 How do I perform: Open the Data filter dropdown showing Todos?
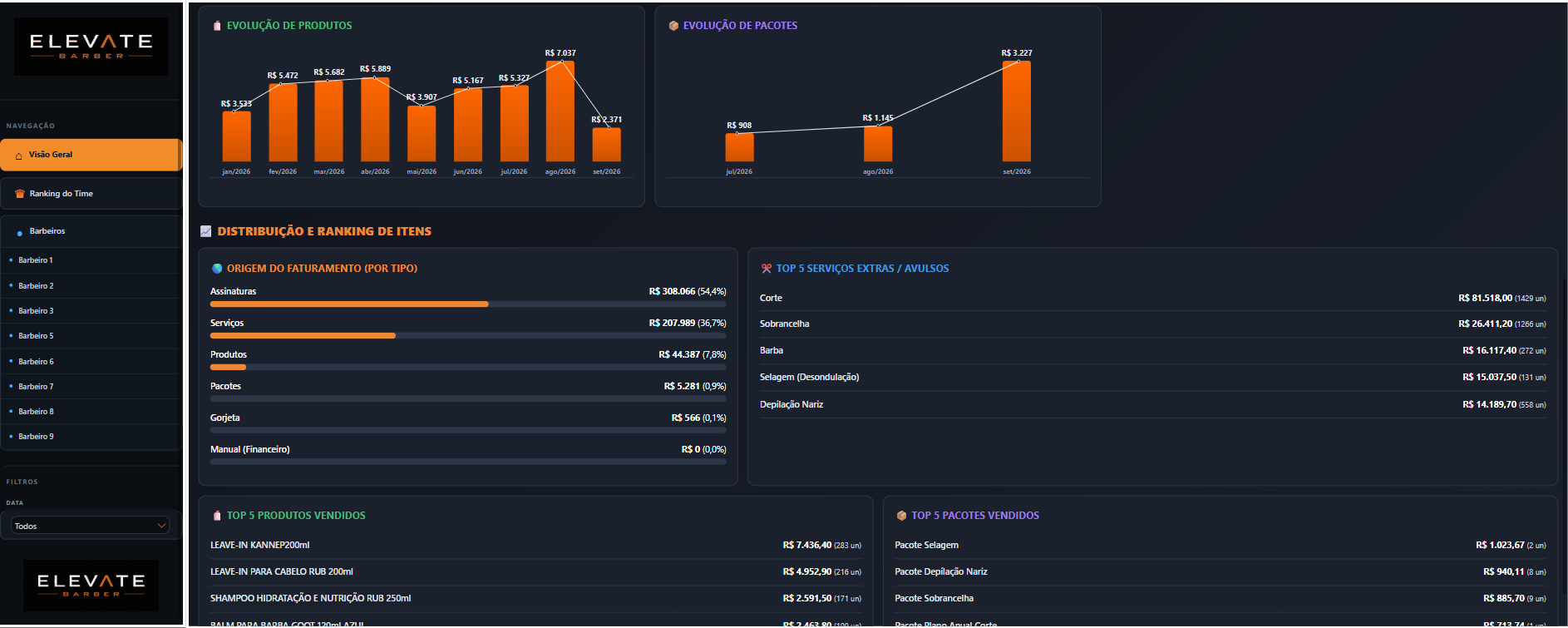pyautogui.click(x=91, y=526)
